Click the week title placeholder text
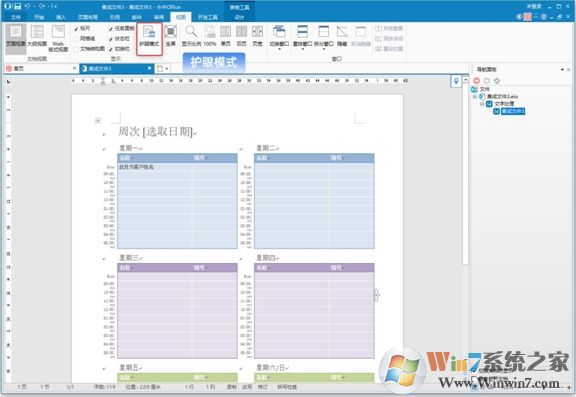The width and height of the screenshot is (576, 397). tap(156, 131)
